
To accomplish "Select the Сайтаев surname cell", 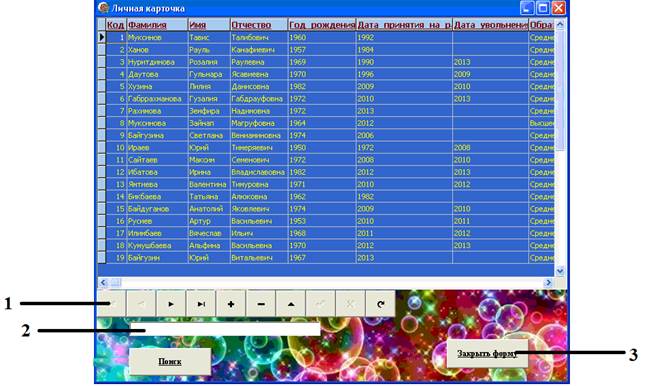I will point(157,160).
